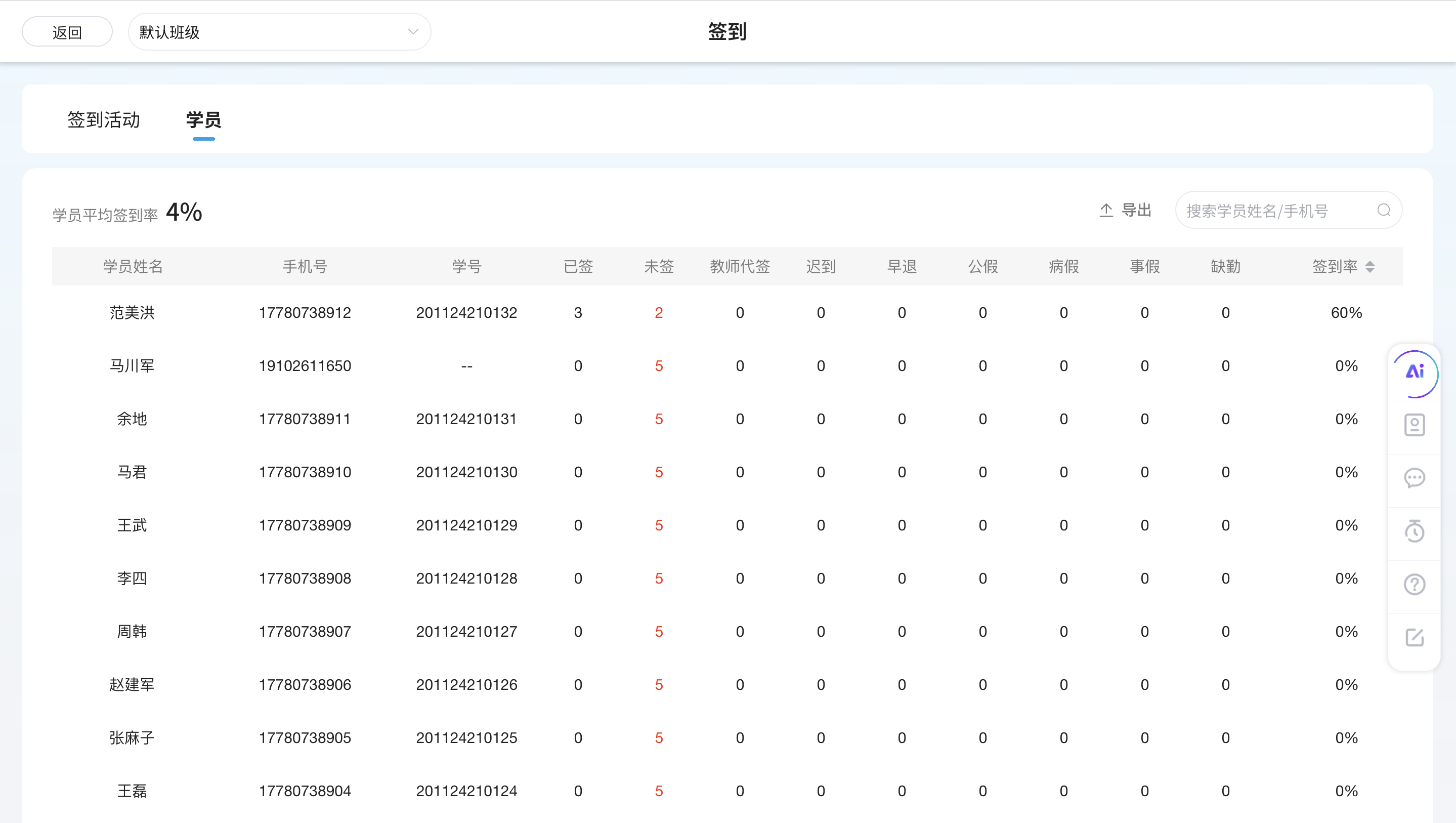Click the 公假 column header
Screen dimensions: 1456x823
[983, 266]
